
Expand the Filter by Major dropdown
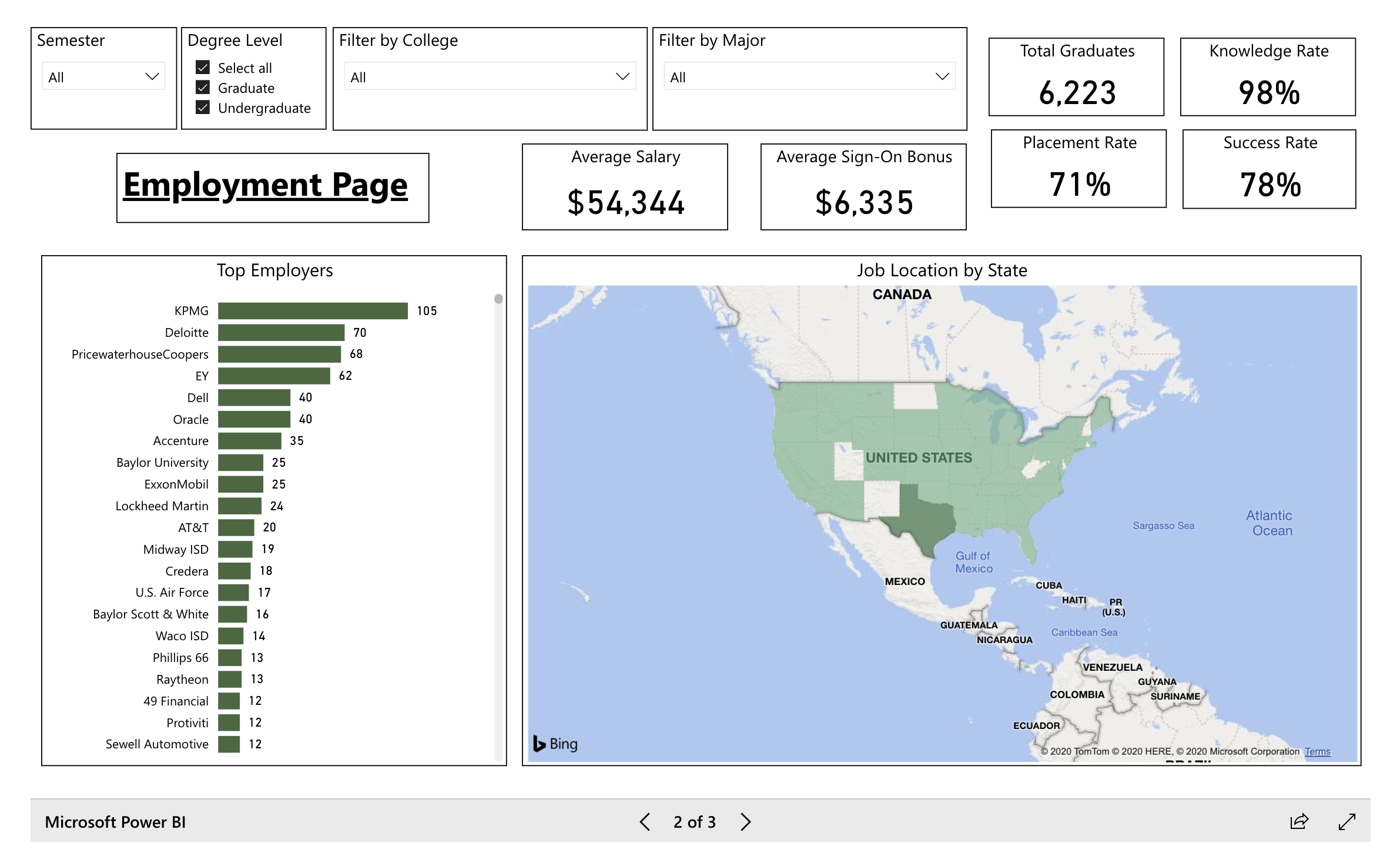coord(809,77)
